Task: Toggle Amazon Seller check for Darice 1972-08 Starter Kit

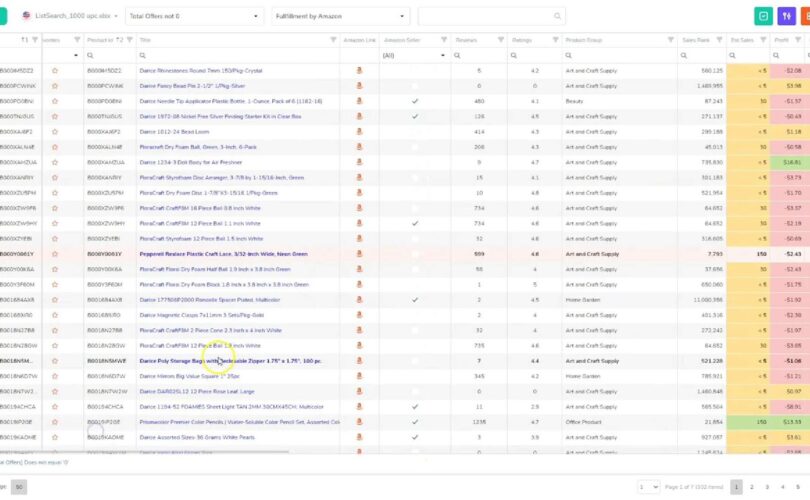Action: point(415,116)
